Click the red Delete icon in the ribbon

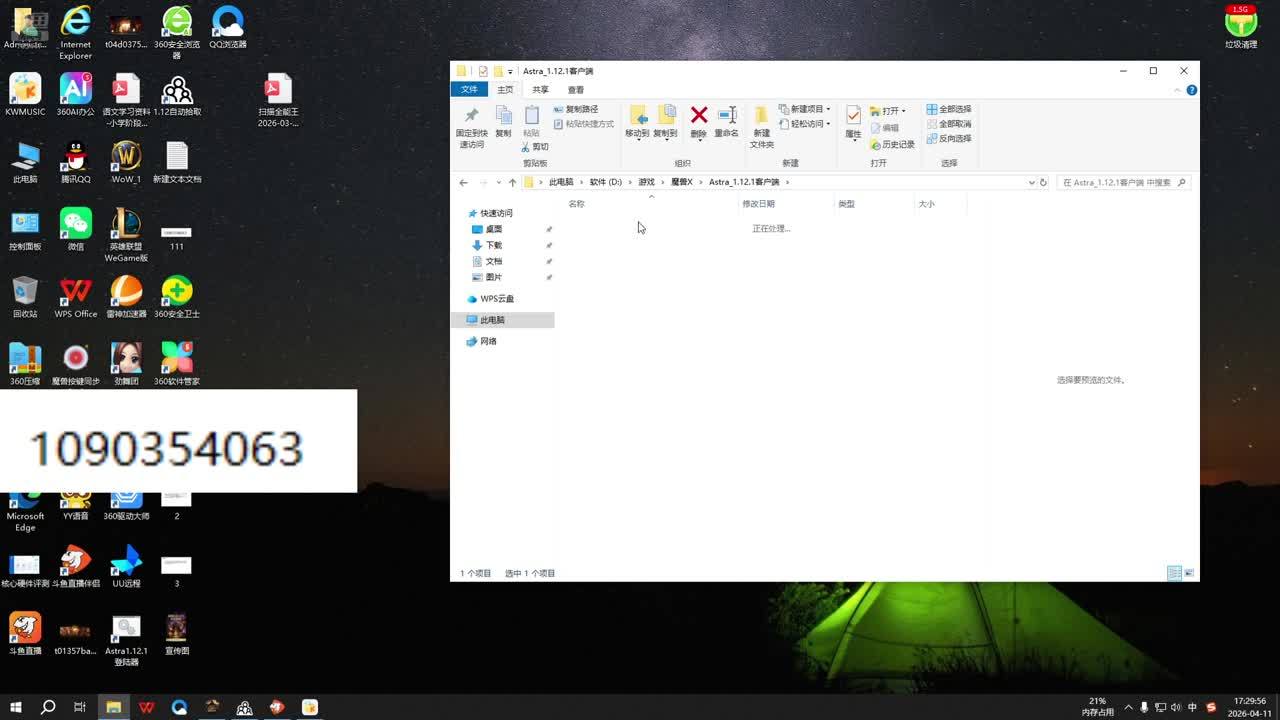698,121
